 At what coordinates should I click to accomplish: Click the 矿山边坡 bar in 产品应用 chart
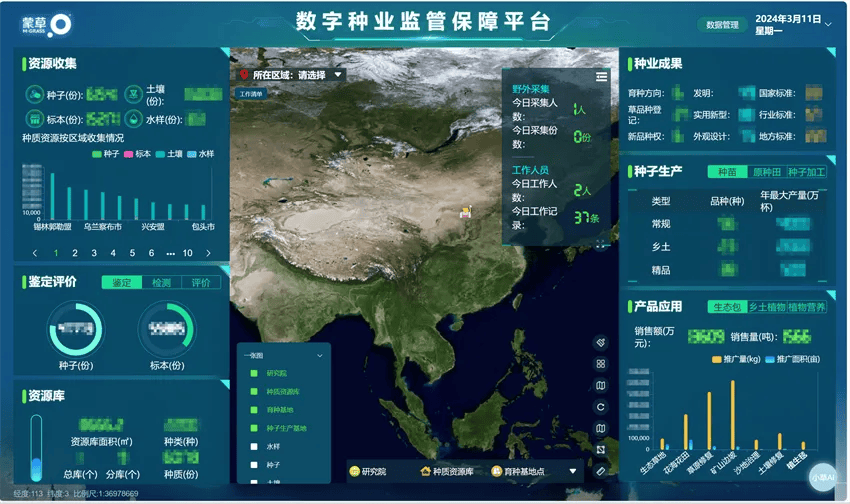733,415
